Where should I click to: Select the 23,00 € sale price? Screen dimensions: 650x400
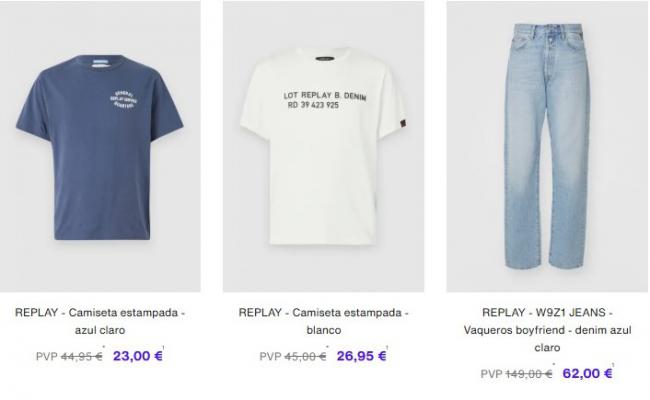pos(138,356)
